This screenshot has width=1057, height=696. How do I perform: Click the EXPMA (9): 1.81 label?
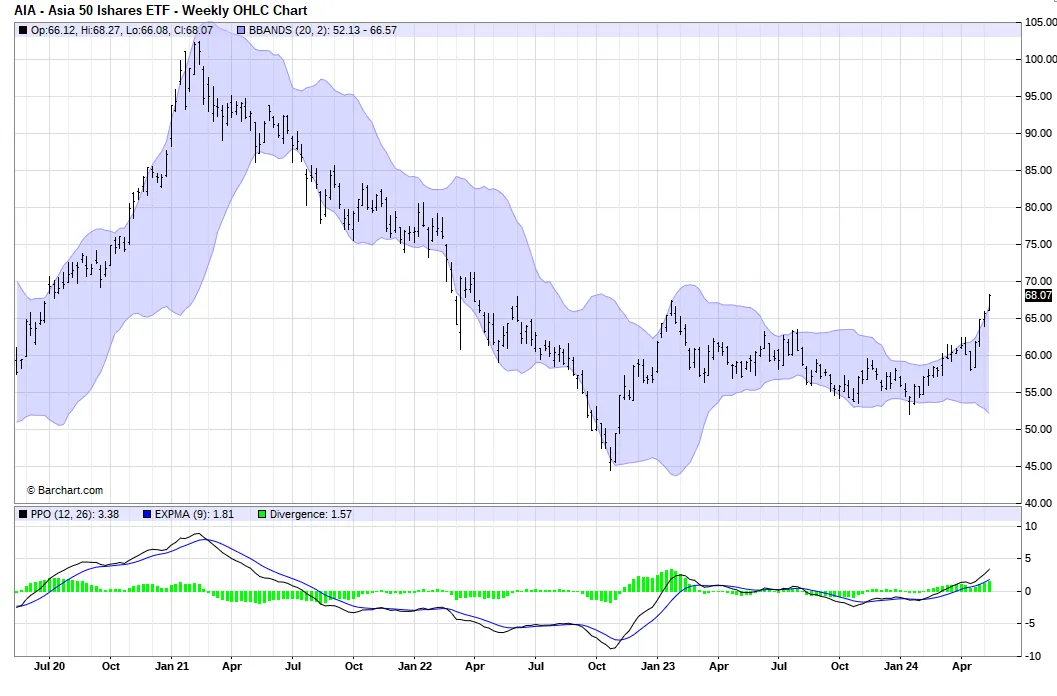pos(194,515)
